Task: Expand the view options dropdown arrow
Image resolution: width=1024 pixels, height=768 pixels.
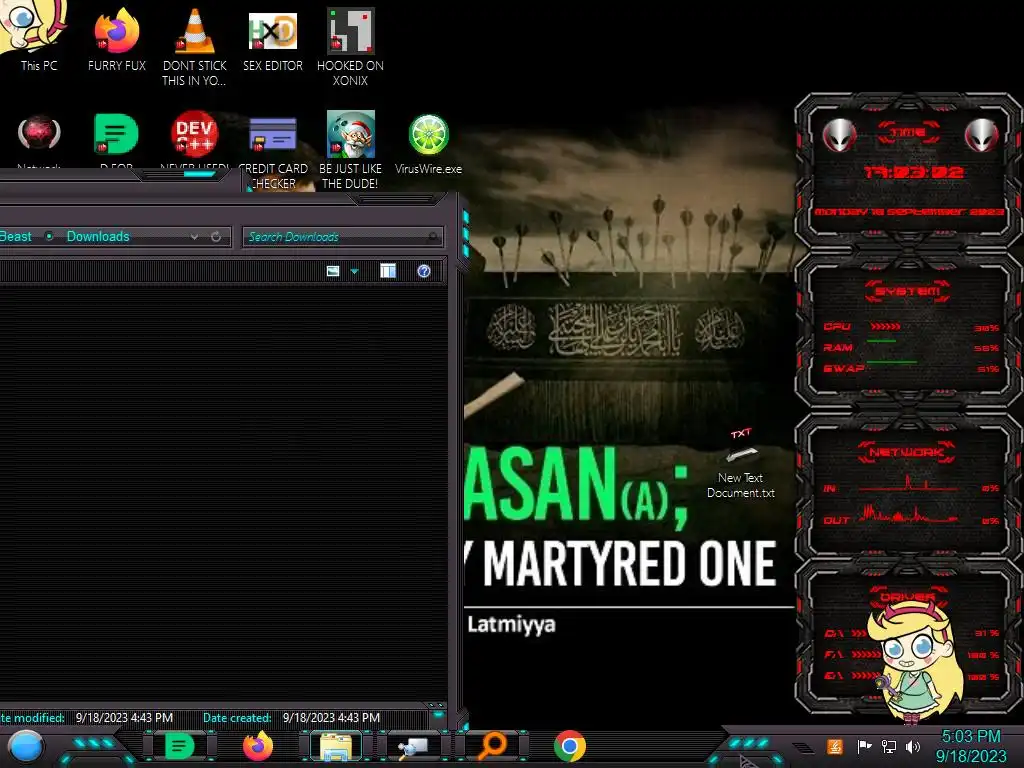Action: click(x=355, y=271)
